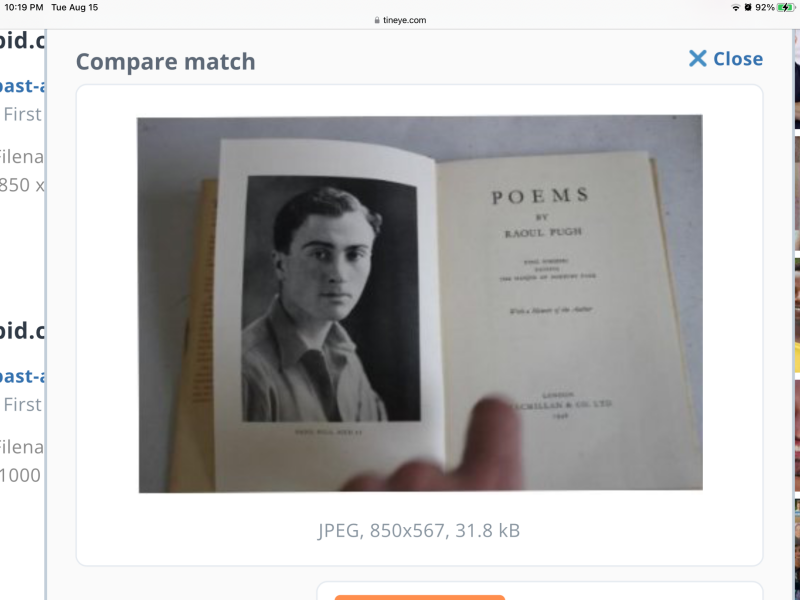Click the orange button below image info
800x600 pixels.
(420, 597)
